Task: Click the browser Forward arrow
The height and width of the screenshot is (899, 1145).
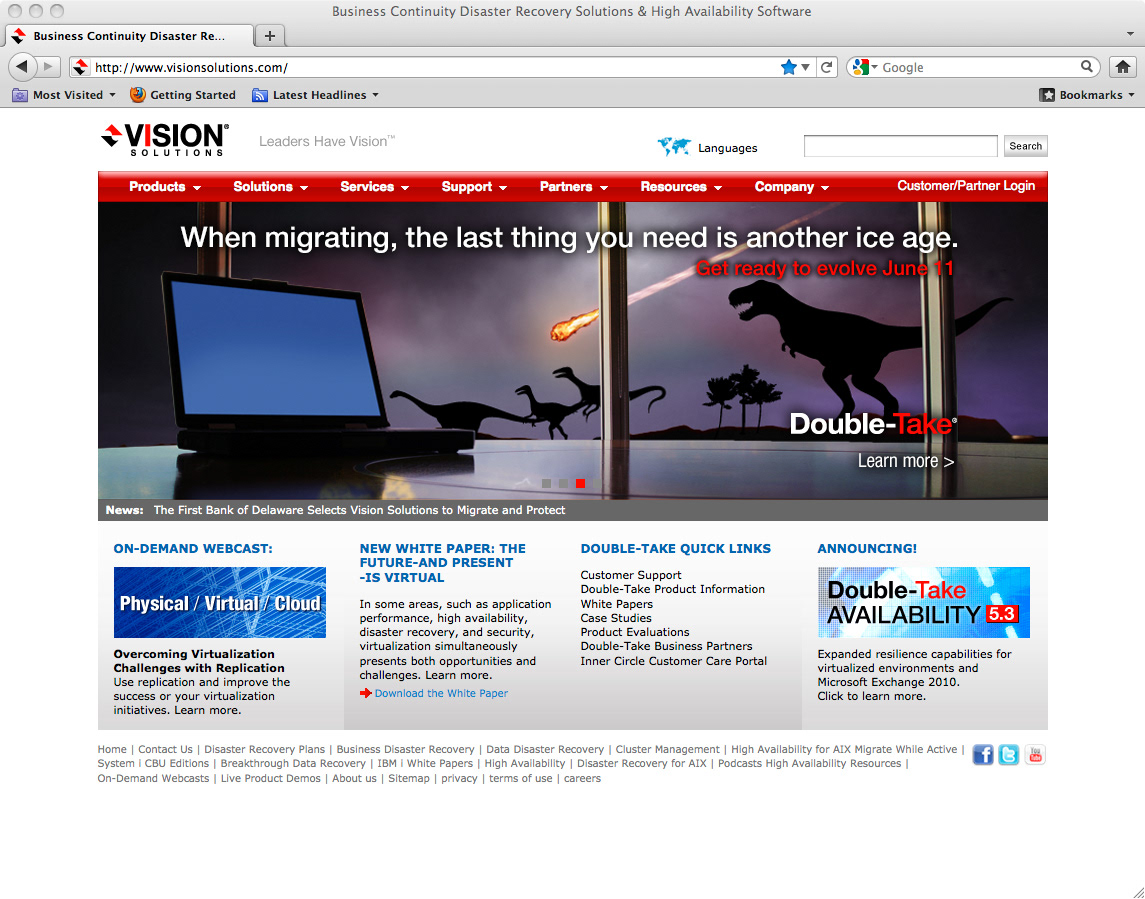Action: click(x=48, y=67)
